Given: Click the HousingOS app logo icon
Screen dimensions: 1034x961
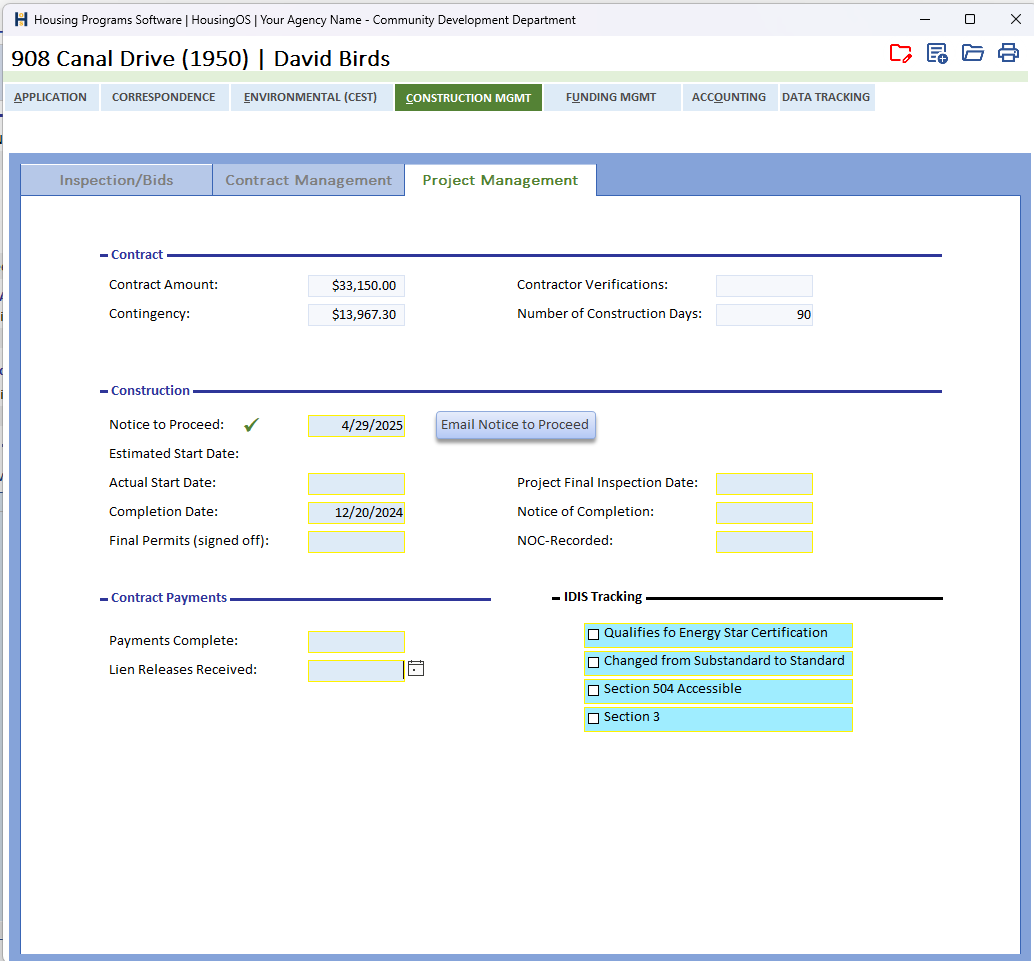Looking at the screenshot, I should coord(21,19).
